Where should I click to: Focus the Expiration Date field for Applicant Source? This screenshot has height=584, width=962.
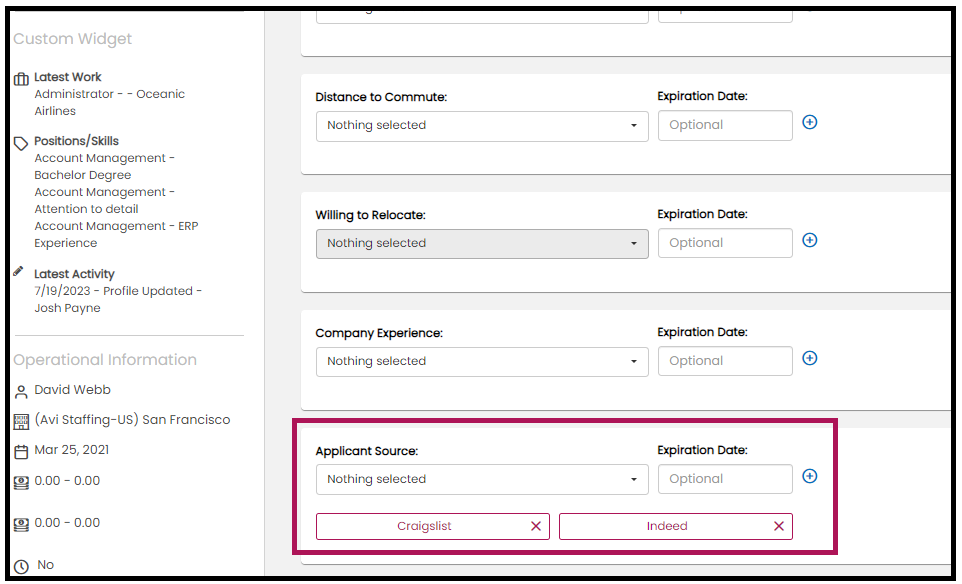725,479
